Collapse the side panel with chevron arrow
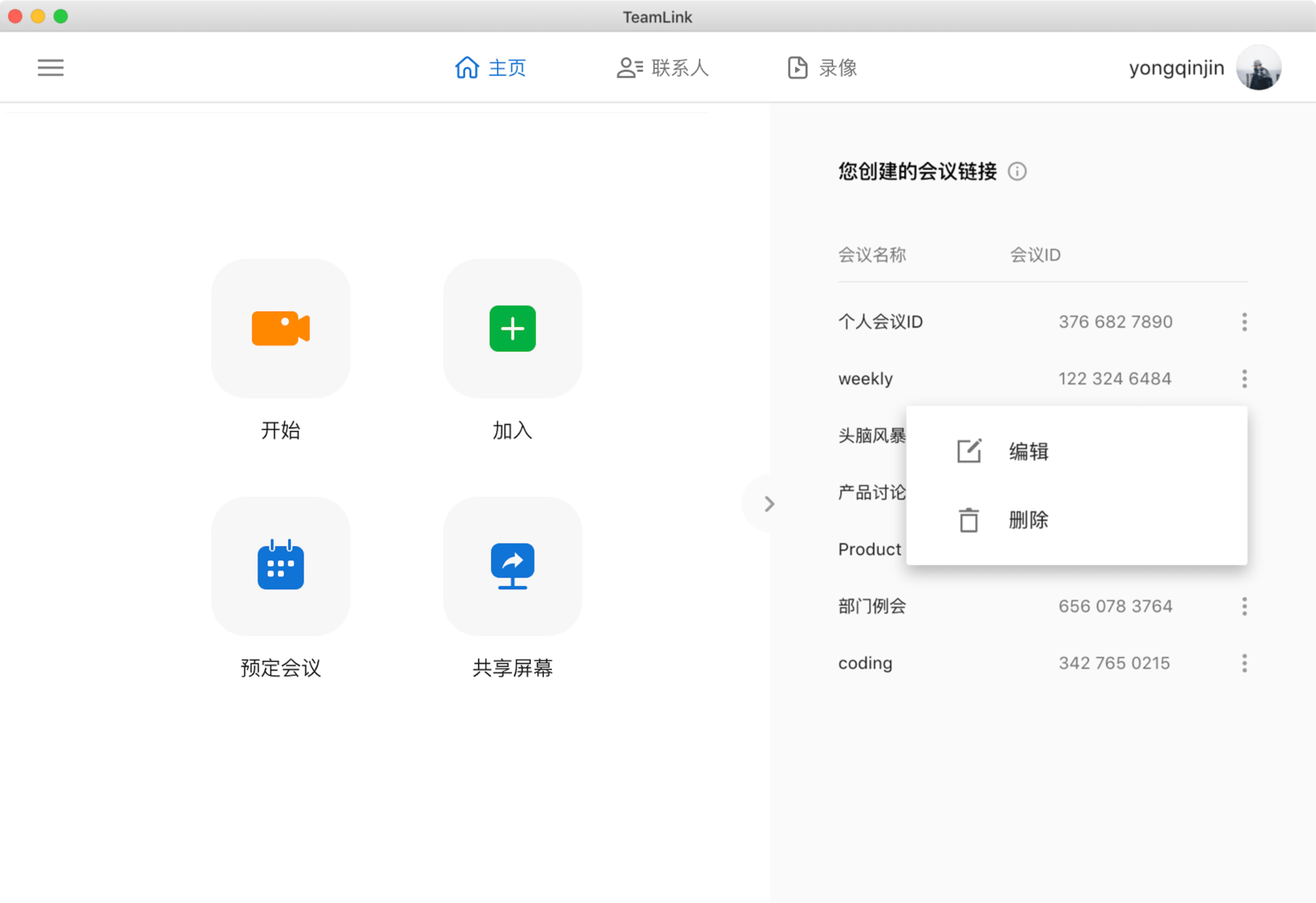Image resolution: width=1316 pixels, height=903 pixels. pyautogui.click(x=768, y=504)
